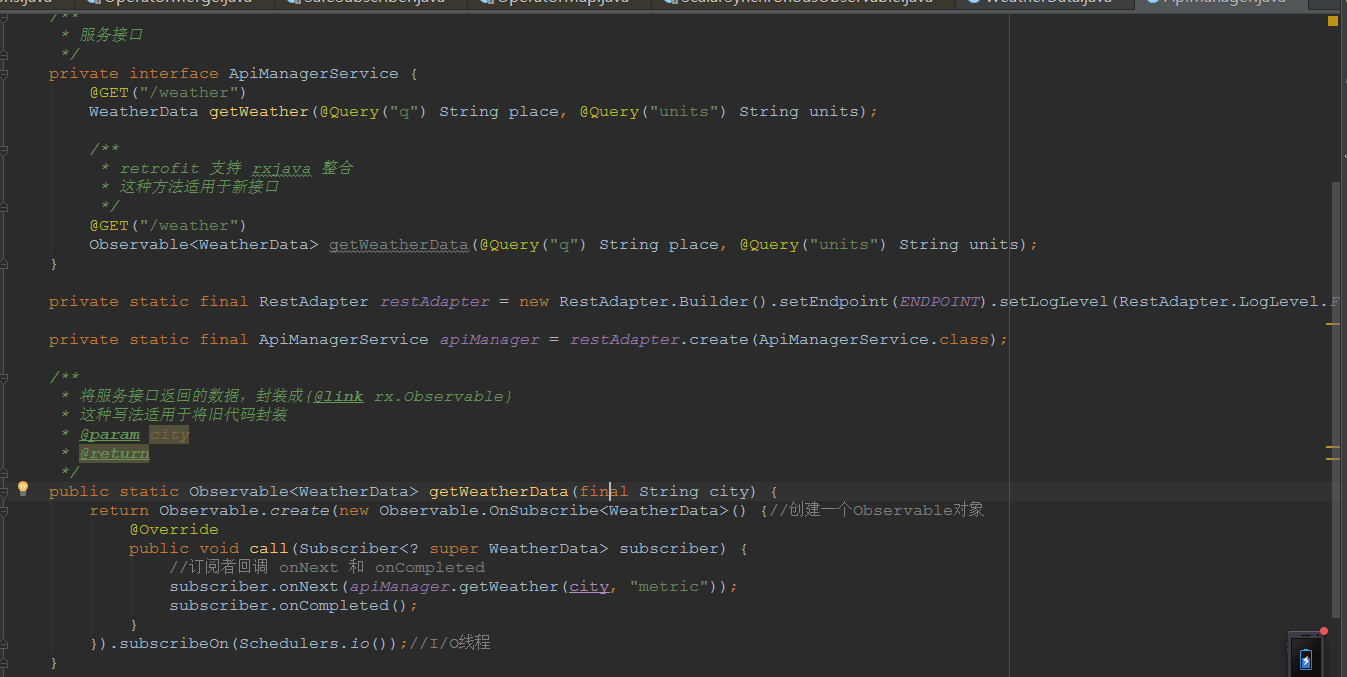Click the comment 订阅者回调 onNext 和 onCompleted
1347x677 pixels.
[327, 567]
